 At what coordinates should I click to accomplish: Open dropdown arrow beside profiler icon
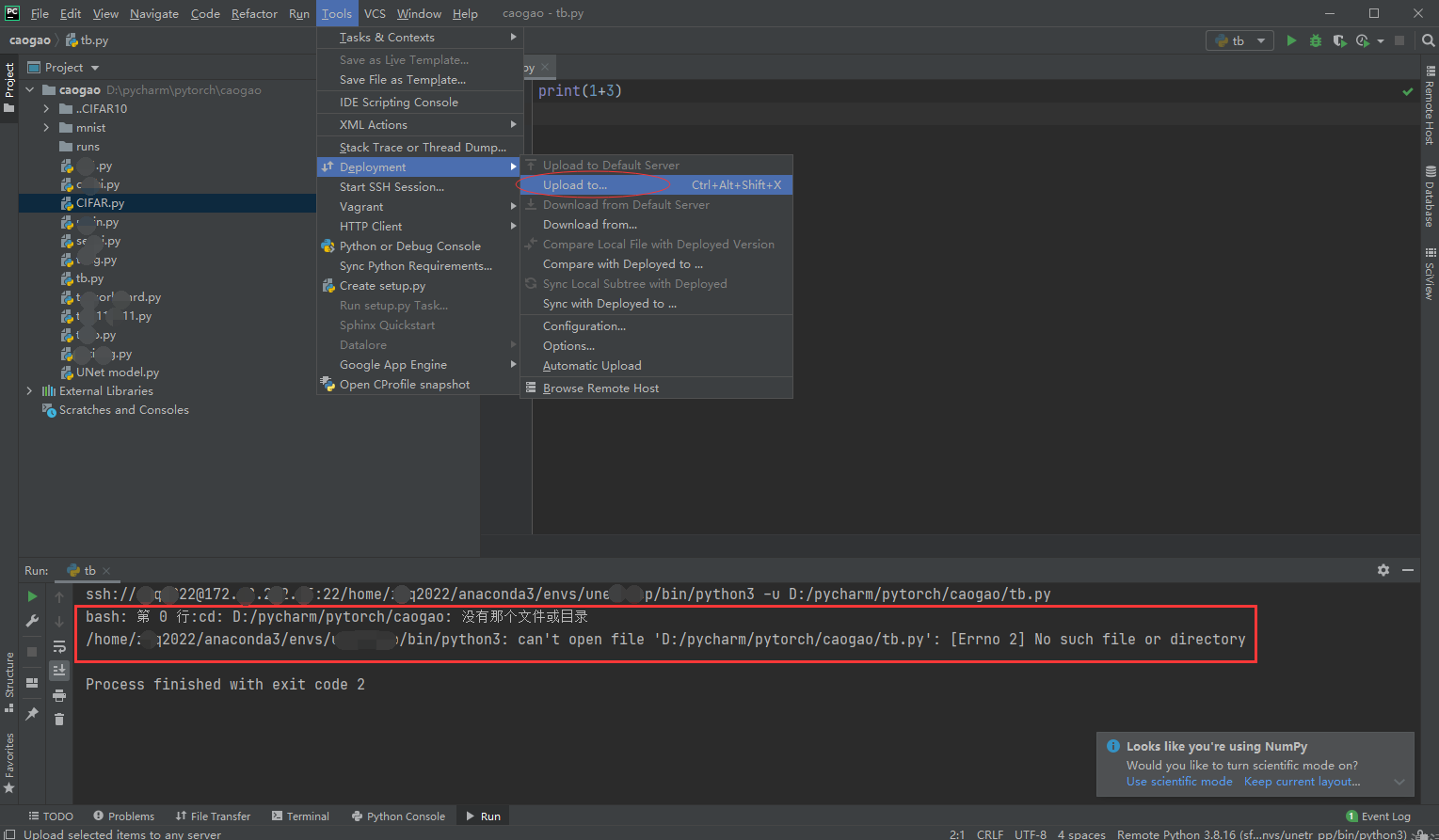coord(1381,40)
